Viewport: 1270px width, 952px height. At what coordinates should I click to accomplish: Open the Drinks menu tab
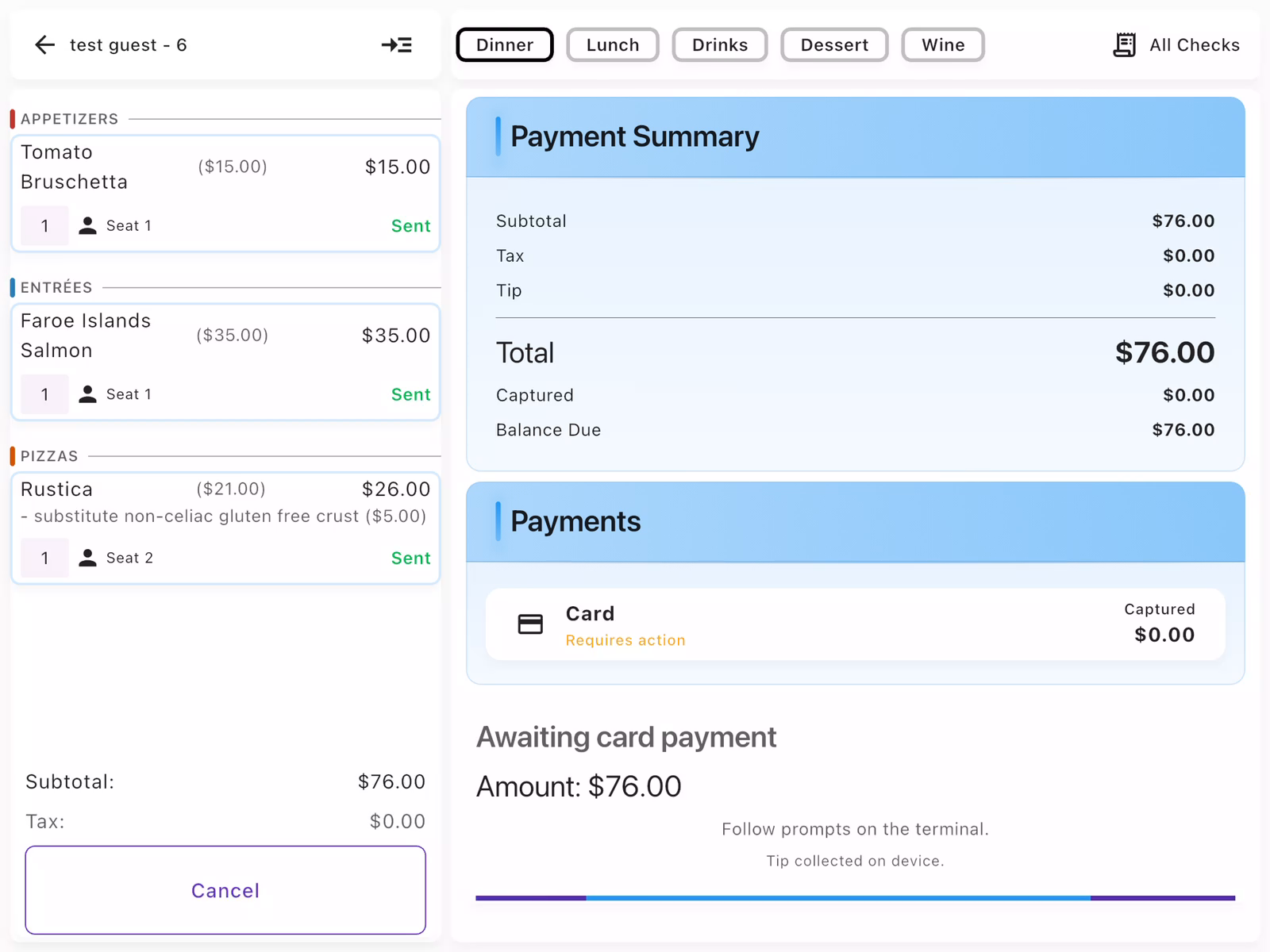[719, 44]
